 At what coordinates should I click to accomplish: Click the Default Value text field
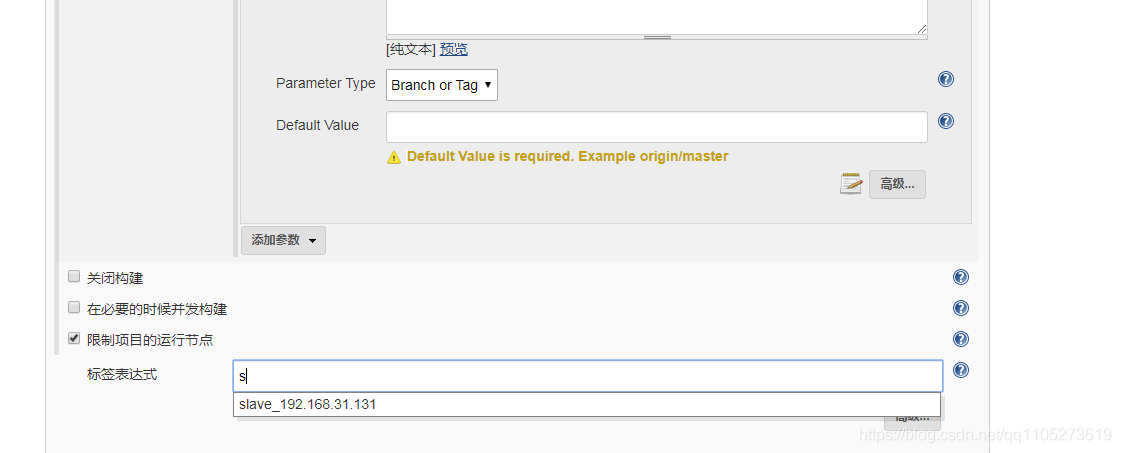pos(657,127)
